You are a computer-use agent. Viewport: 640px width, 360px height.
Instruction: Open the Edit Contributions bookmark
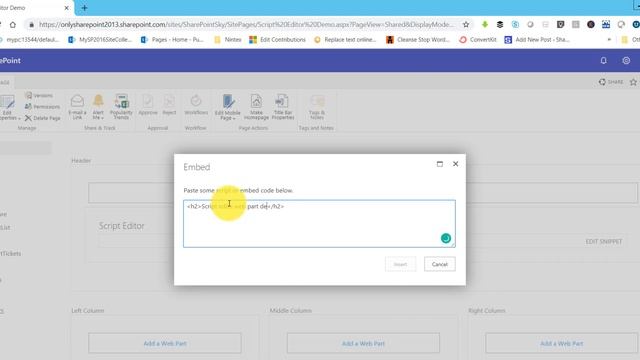[x=278, y=40]
